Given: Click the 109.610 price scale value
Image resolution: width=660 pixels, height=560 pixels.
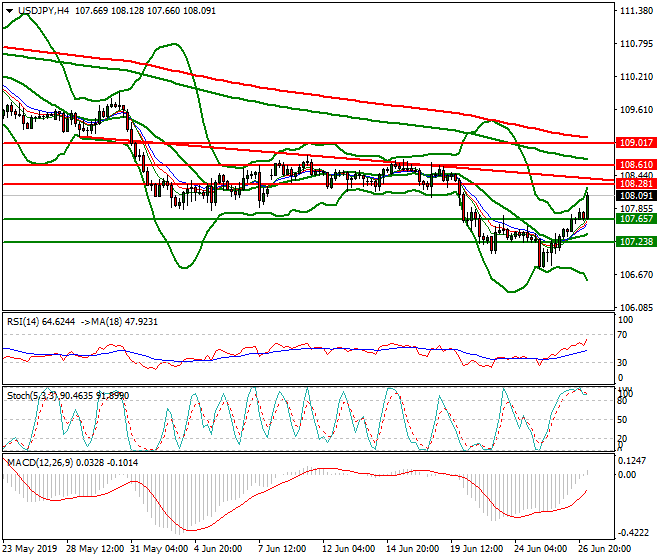Looking at the screenshot, I should coord(637,109).
